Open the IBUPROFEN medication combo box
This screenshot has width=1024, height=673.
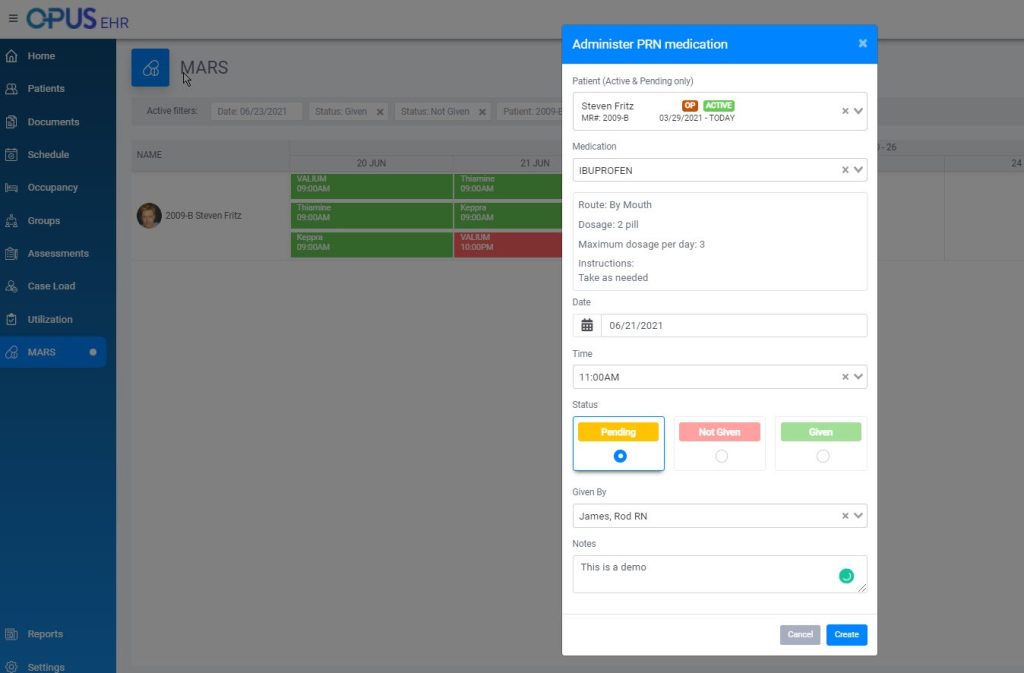click(x=720, y=170)
